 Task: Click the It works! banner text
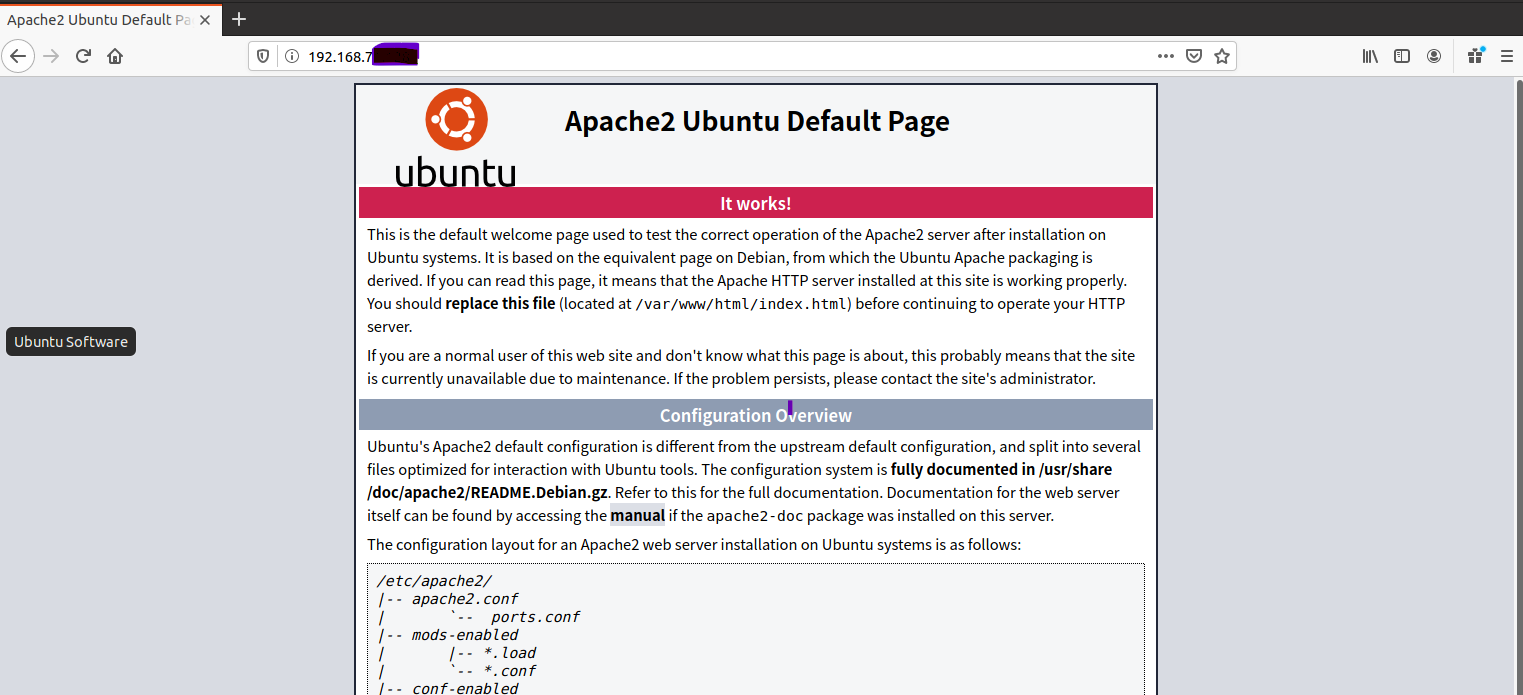point(755,203)
